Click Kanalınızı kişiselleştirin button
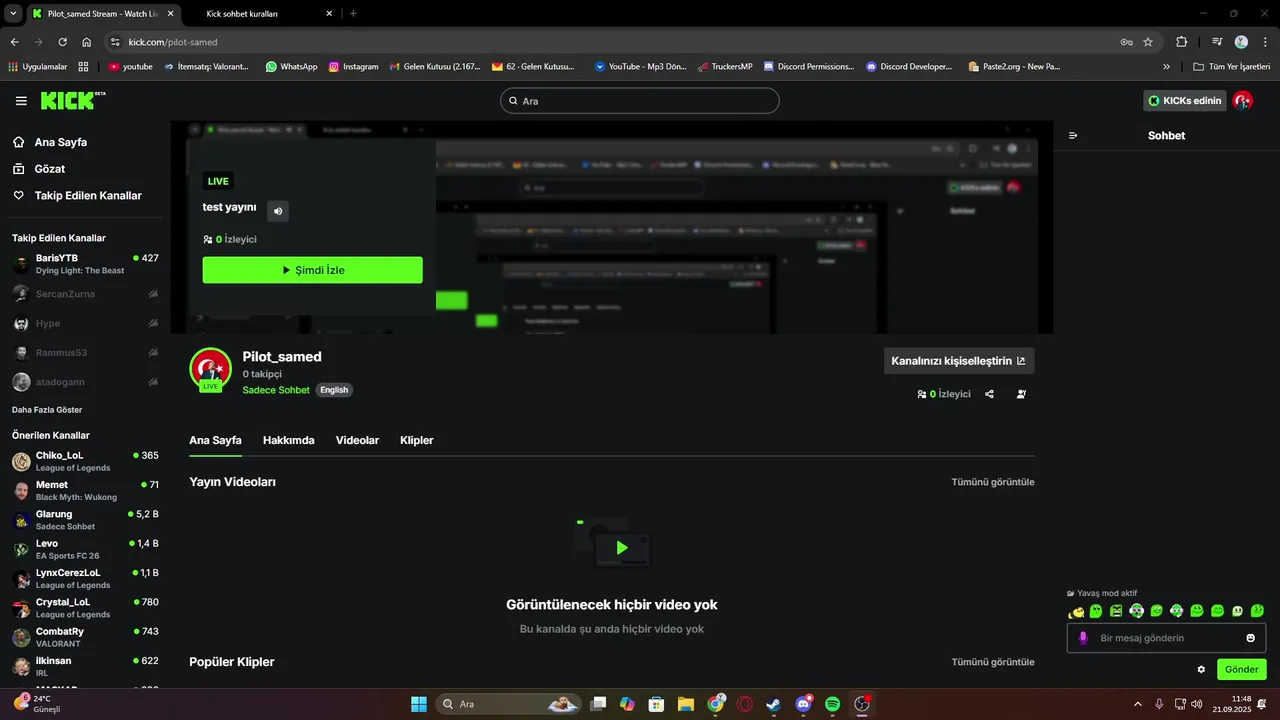This screenshot has height=720, width=1280. (x=959, y=361)
